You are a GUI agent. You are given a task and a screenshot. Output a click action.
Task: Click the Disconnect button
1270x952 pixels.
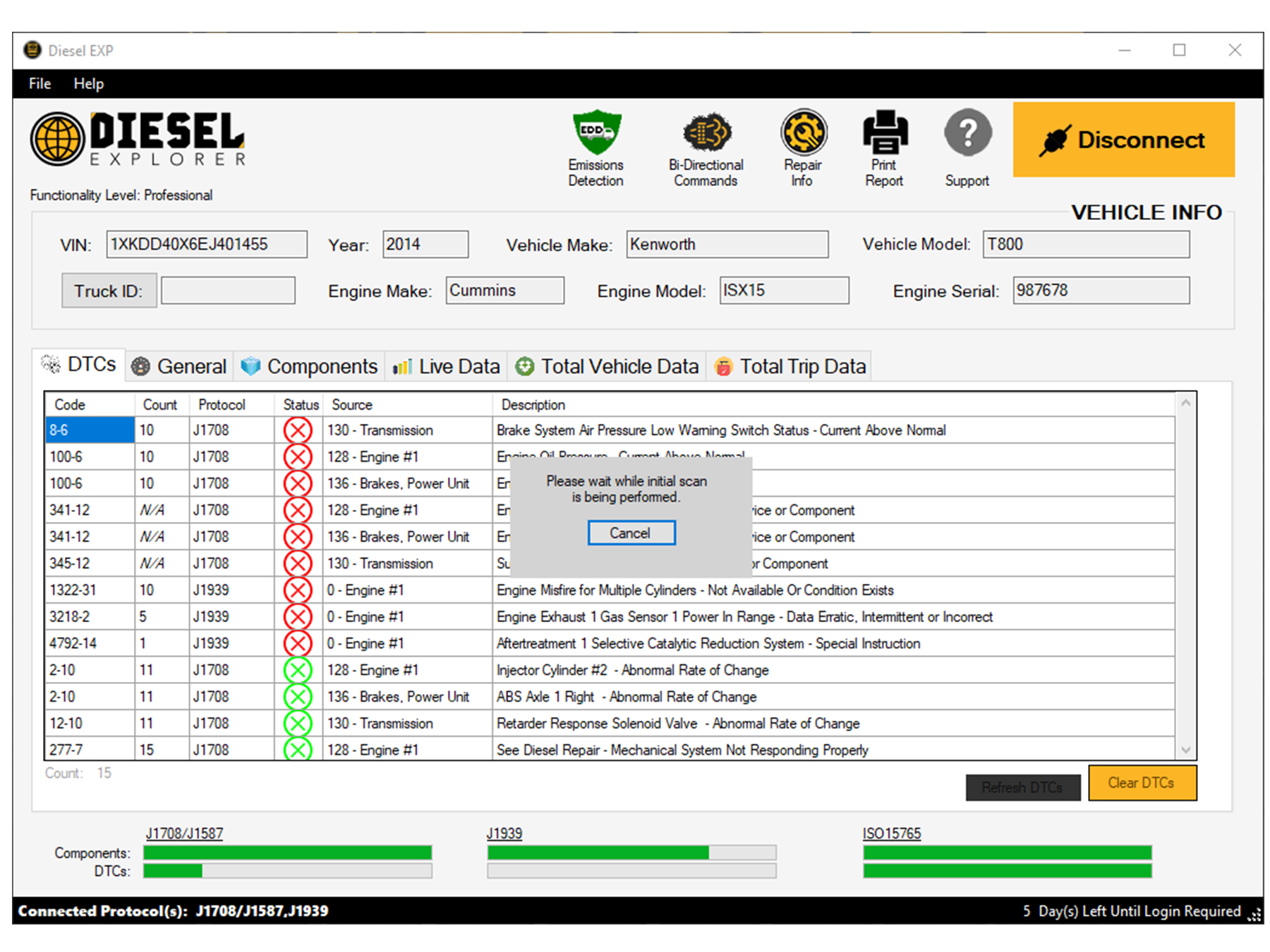pos(1123,139)
